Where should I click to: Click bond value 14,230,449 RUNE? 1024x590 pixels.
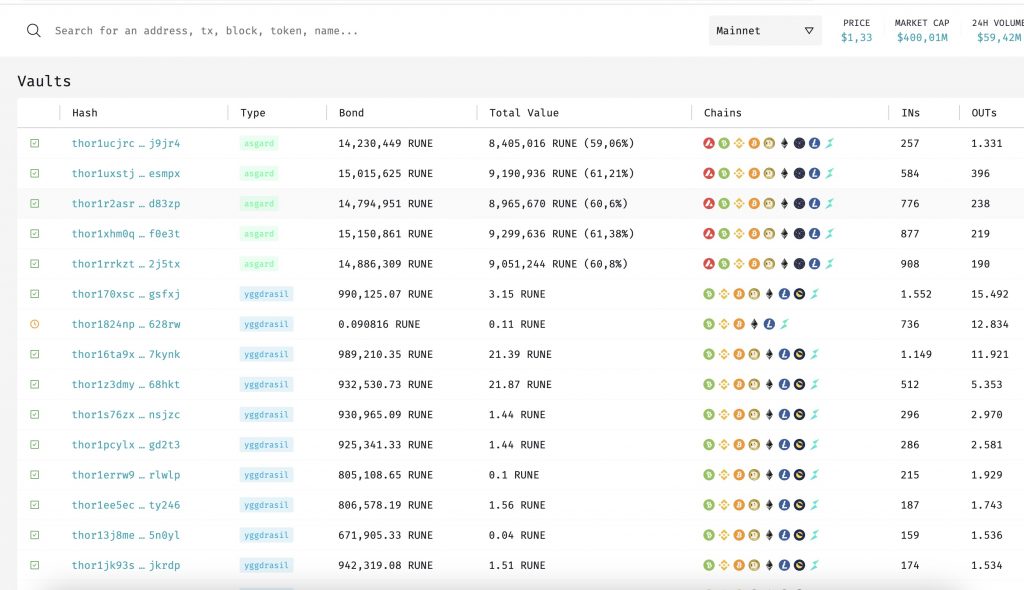tap(385, 143)
